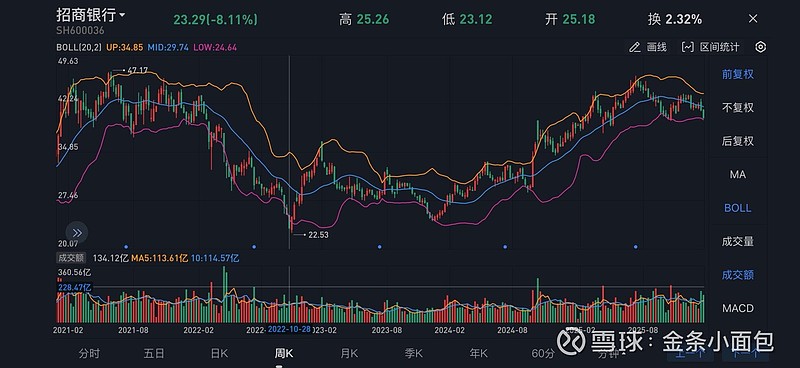Click the 22.53 lowest price annotation

click(318, 235)
